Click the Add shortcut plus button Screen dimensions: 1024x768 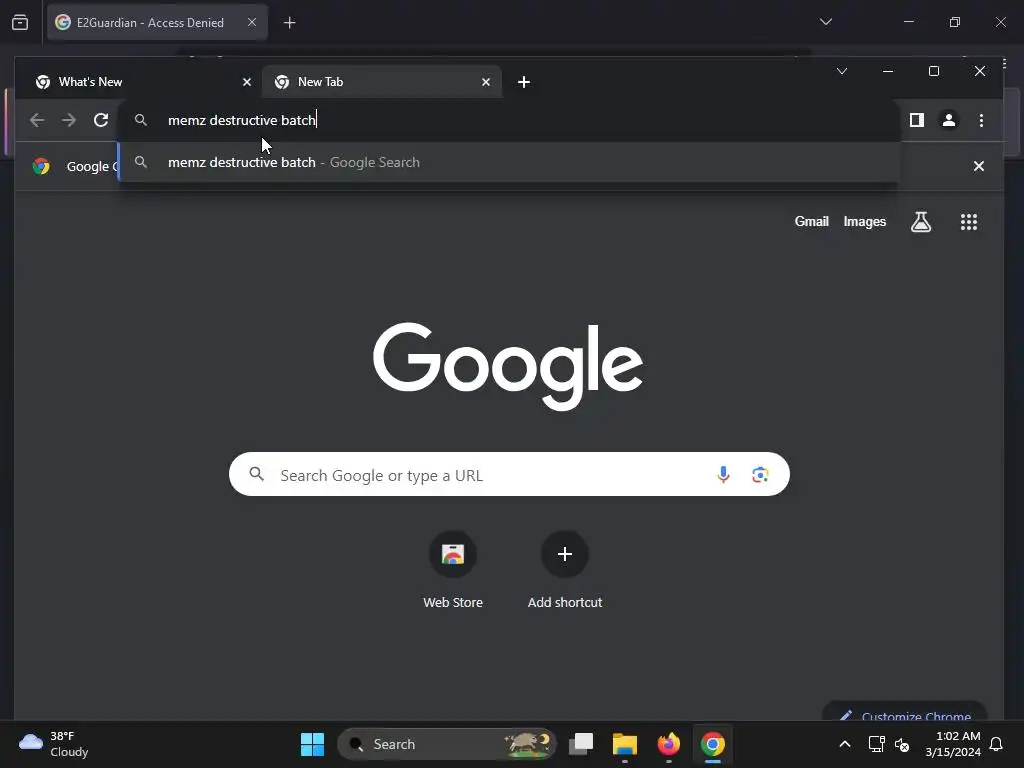[x=565, y=554]
